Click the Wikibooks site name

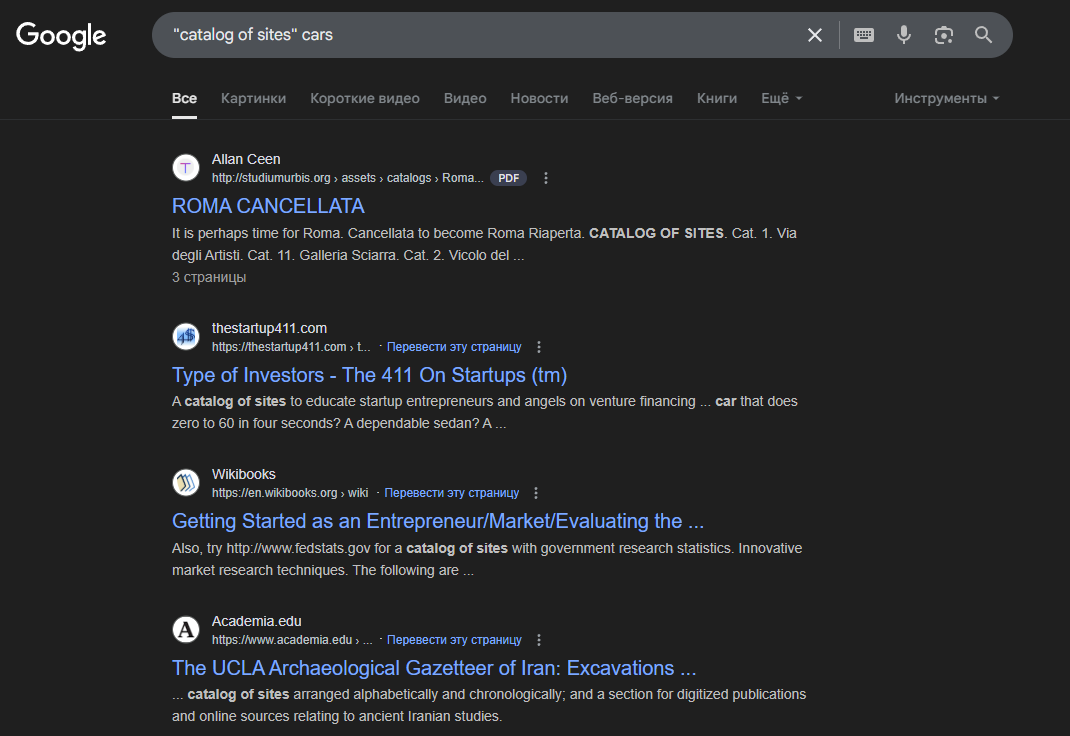click(x=244, y=474)
